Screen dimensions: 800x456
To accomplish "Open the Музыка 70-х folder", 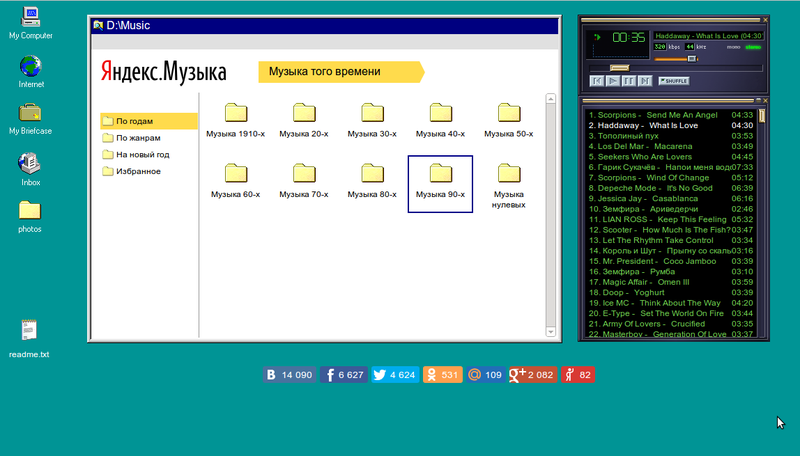I will click(x=304, y=181).
